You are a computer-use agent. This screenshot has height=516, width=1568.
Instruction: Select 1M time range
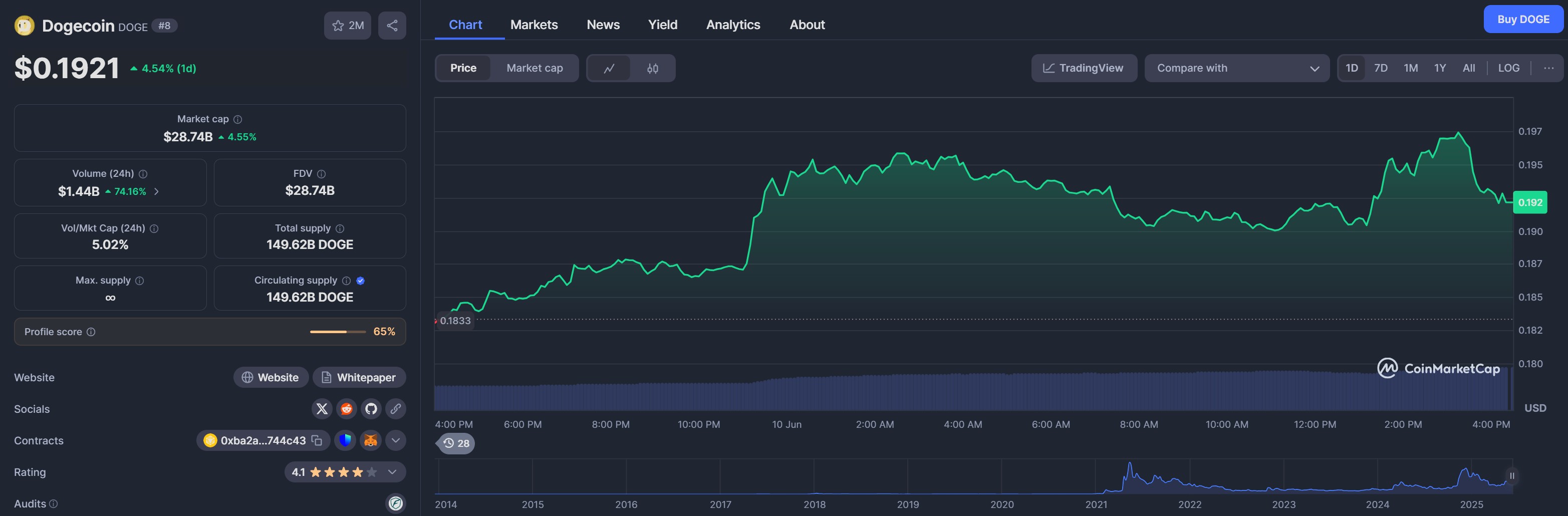coord(1410,68)
